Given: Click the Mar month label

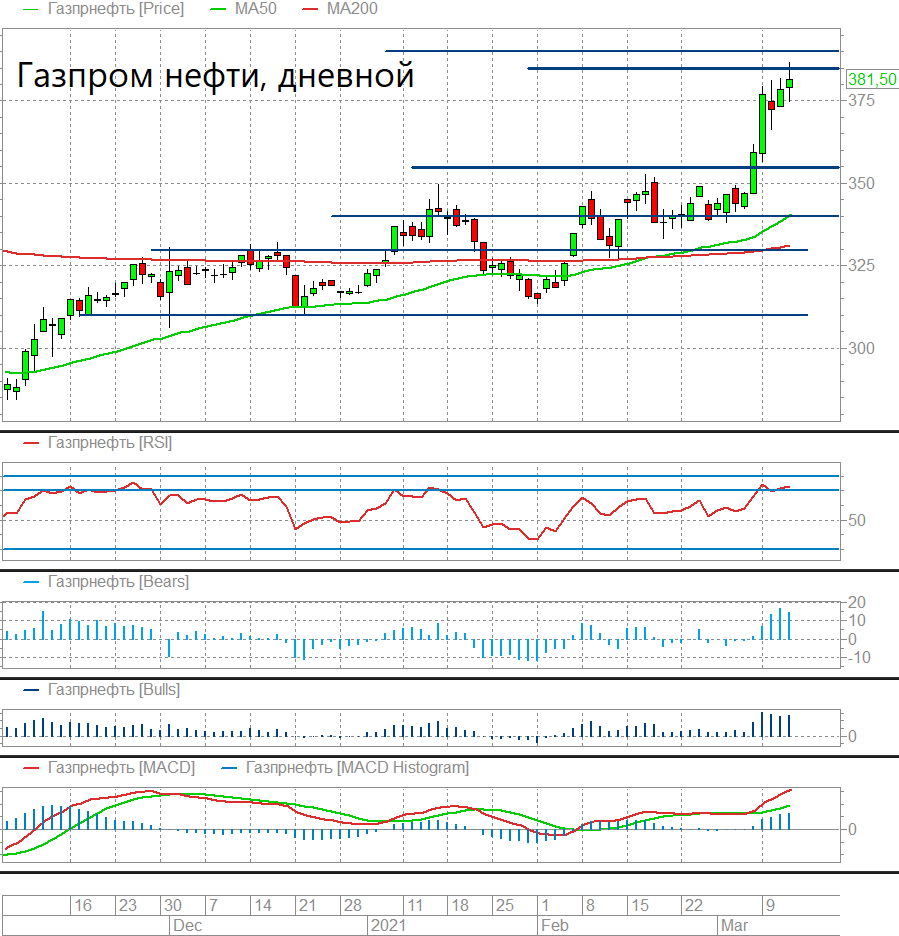Looking at the screenshot, I should pos(734,925).
